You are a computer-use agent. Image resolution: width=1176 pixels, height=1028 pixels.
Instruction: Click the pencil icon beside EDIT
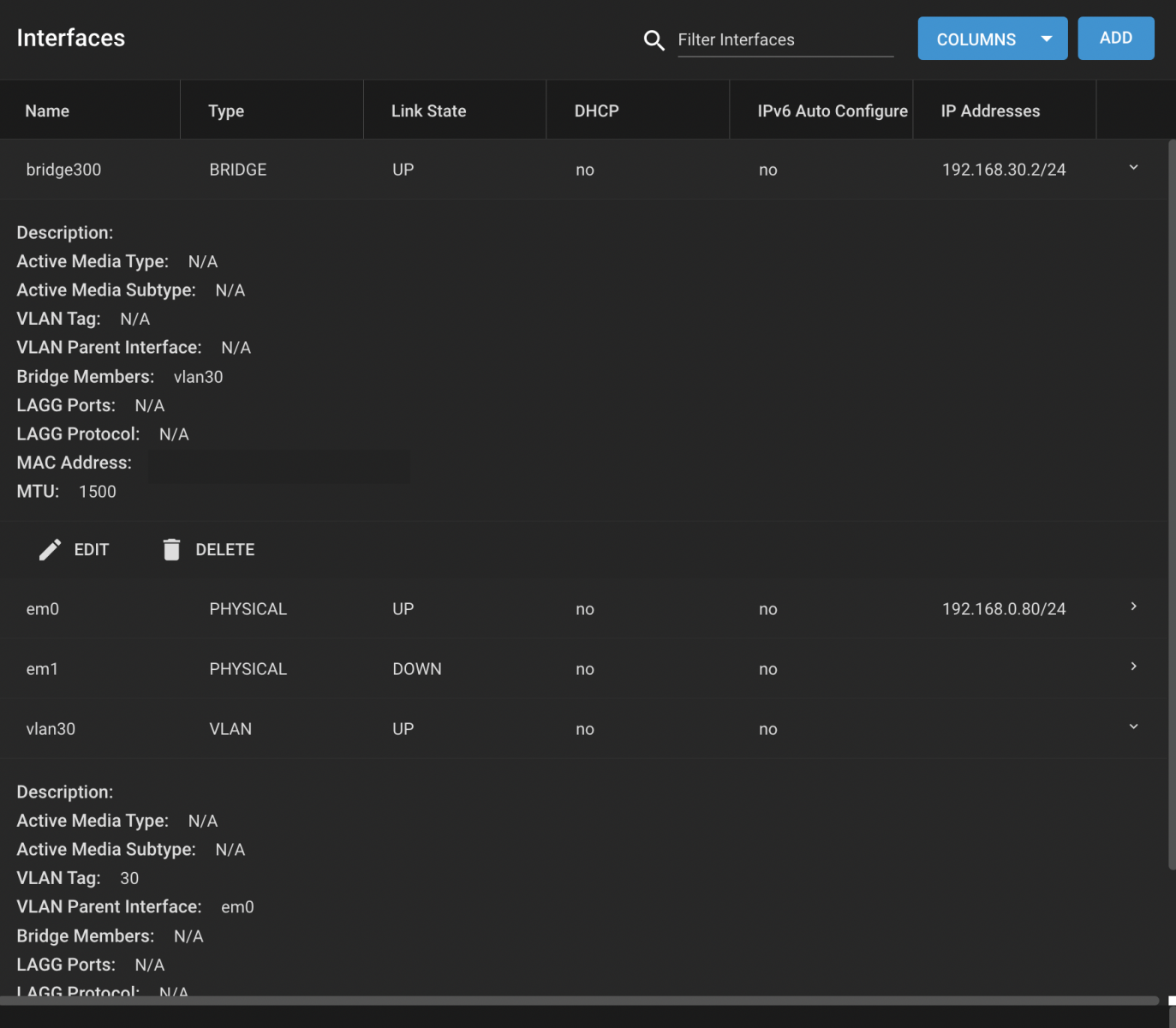click(x=50, y=550)
